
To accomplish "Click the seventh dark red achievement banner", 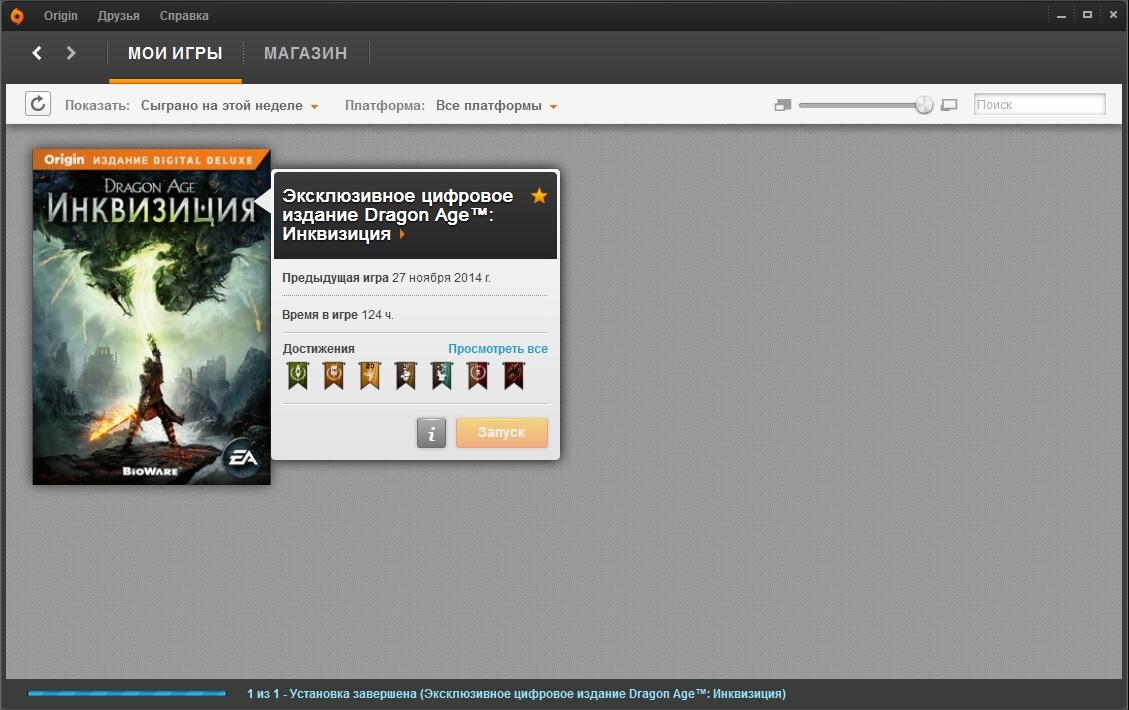I will [x=513, y=375].
